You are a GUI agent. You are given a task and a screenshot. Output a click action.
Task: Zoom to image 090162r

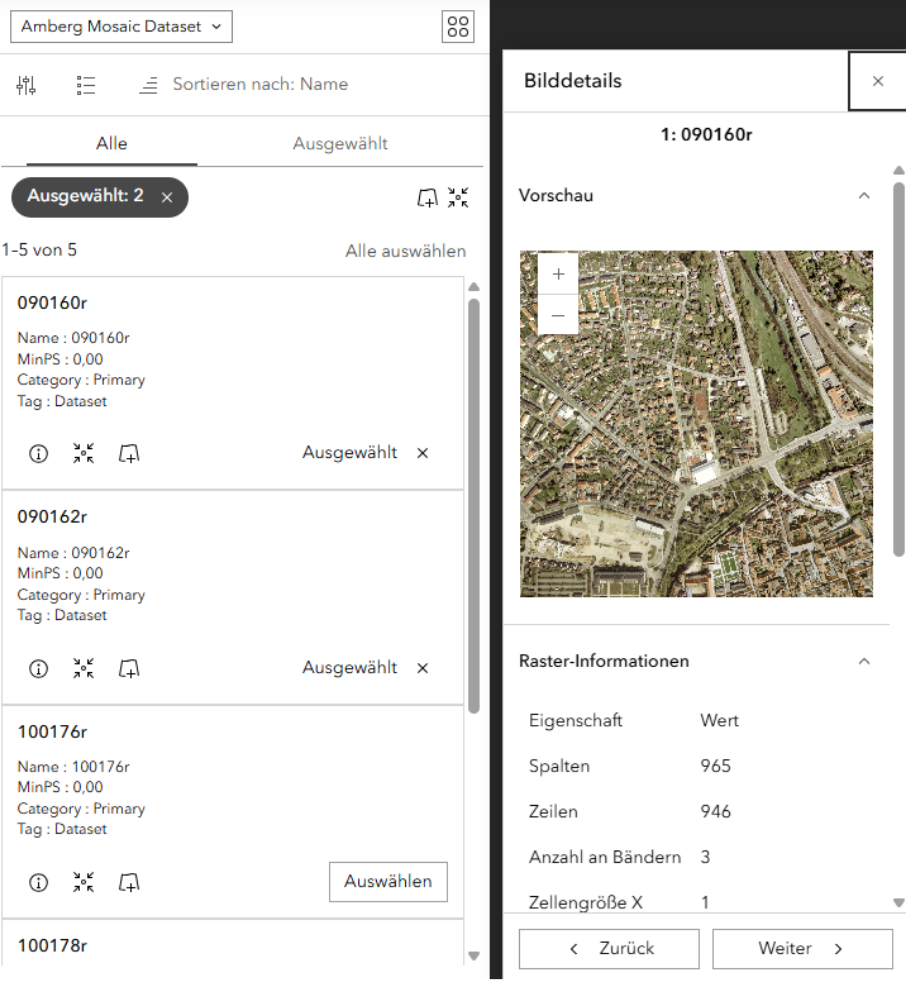[x=83, y=668]
